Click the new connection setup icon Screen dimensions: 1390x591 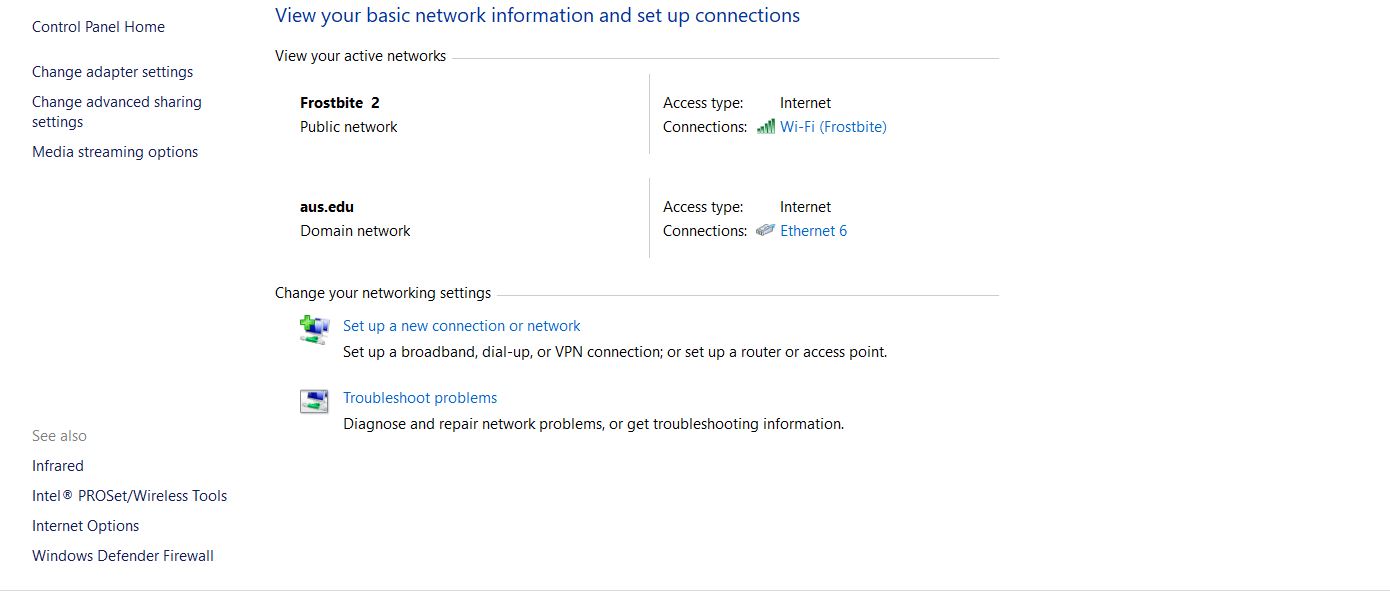[314, 329]
